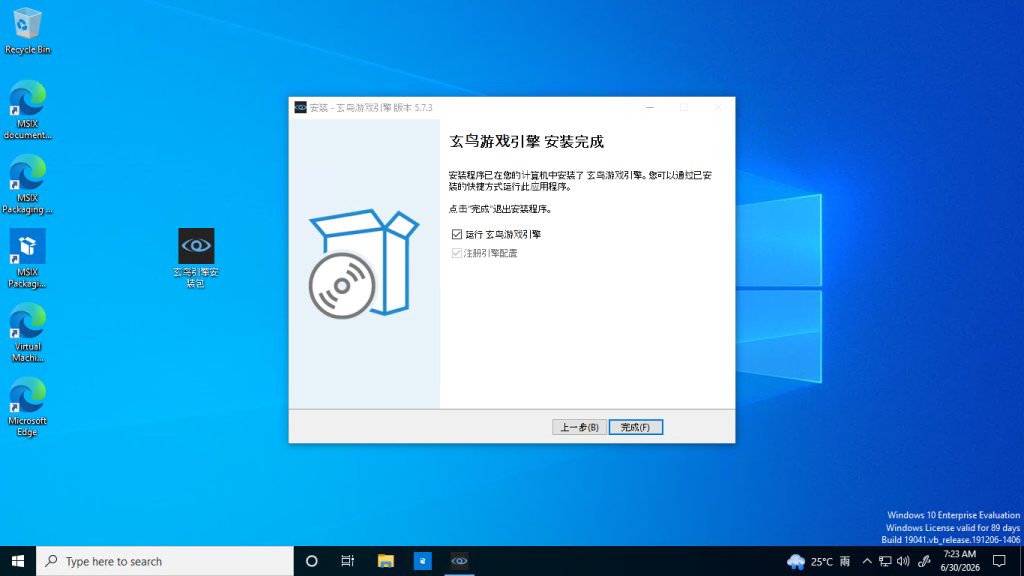Image resolution: width=1024 pixels, height=576 pixels.
Task: Click the heading 玄鸟游戏引擎 安装完成
Action: (x=526, y=142)
